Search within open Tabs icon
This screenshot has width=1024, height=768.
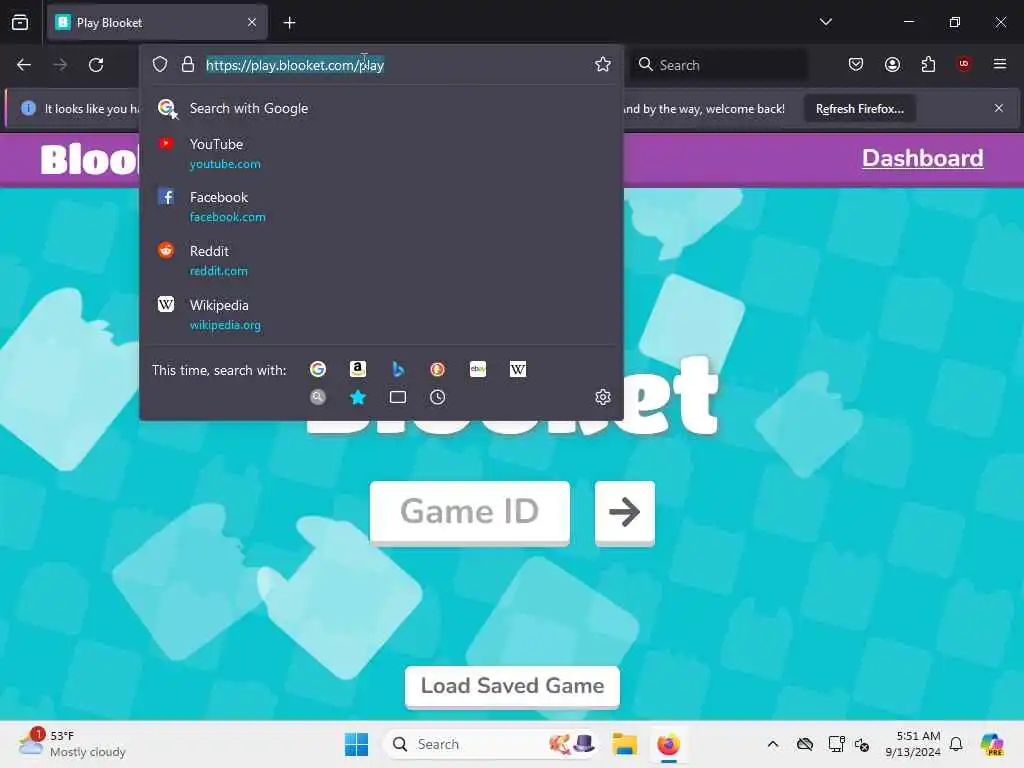click(398, 397)
